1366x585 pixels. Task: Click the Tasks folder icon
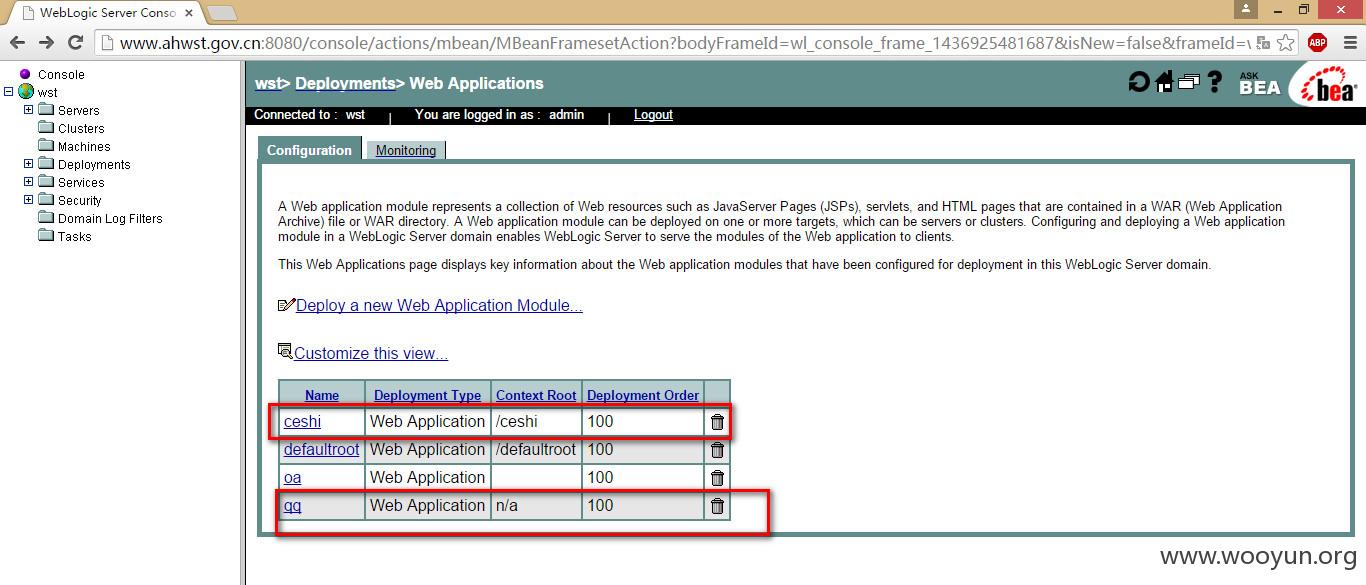click(x=46, y=236)
